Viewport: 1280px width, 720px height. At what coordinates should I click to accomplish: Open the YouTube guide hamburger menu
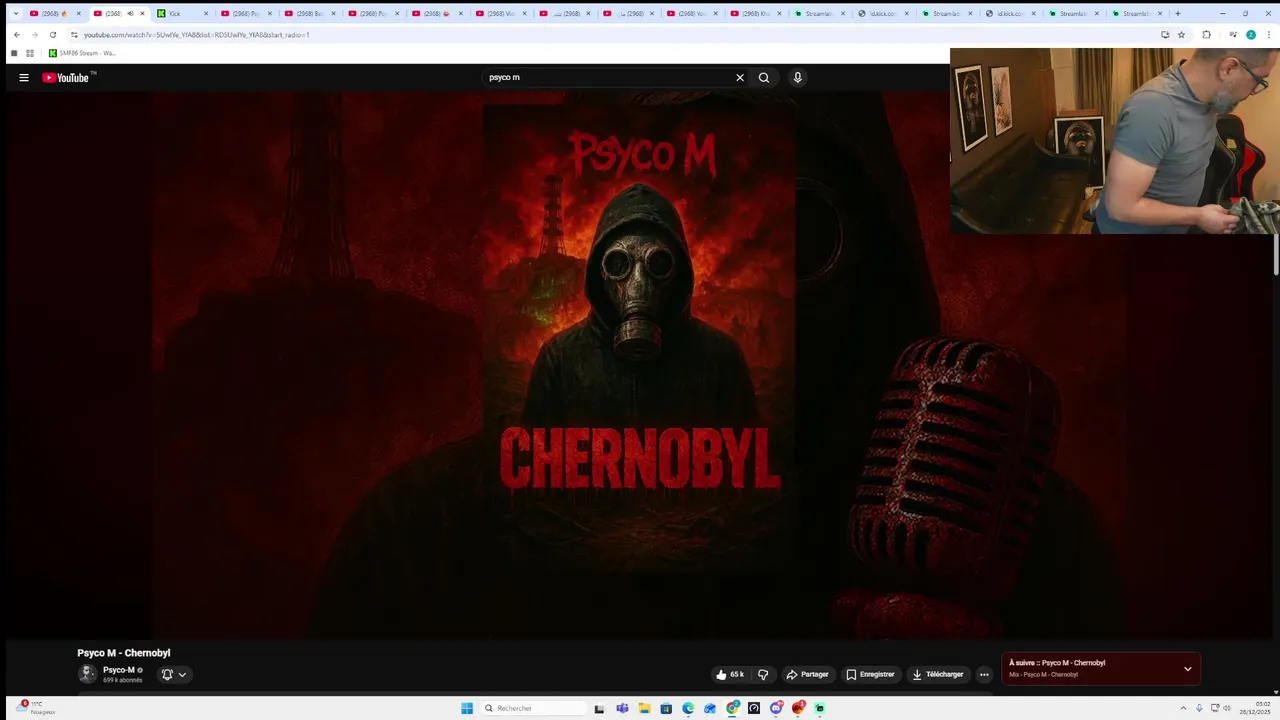point(24,77)
